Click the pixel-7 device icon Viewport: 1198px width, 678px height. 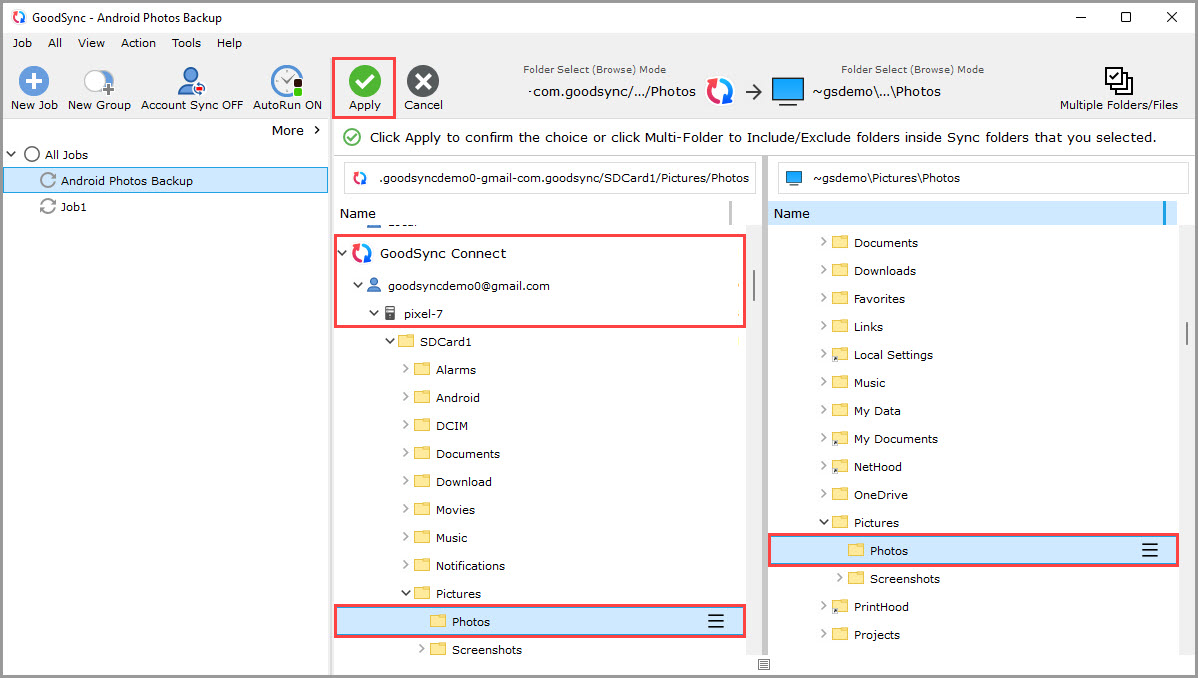click(390, 313)
